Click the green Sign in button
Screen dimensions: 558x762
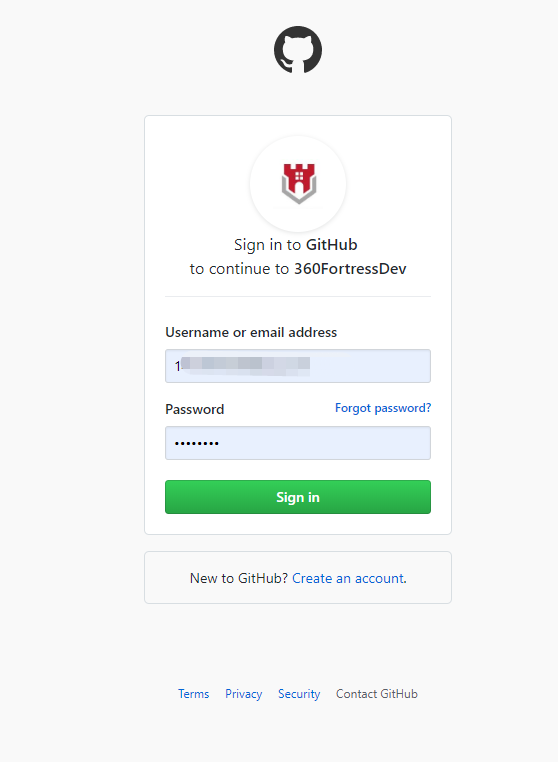coord(298,497)
